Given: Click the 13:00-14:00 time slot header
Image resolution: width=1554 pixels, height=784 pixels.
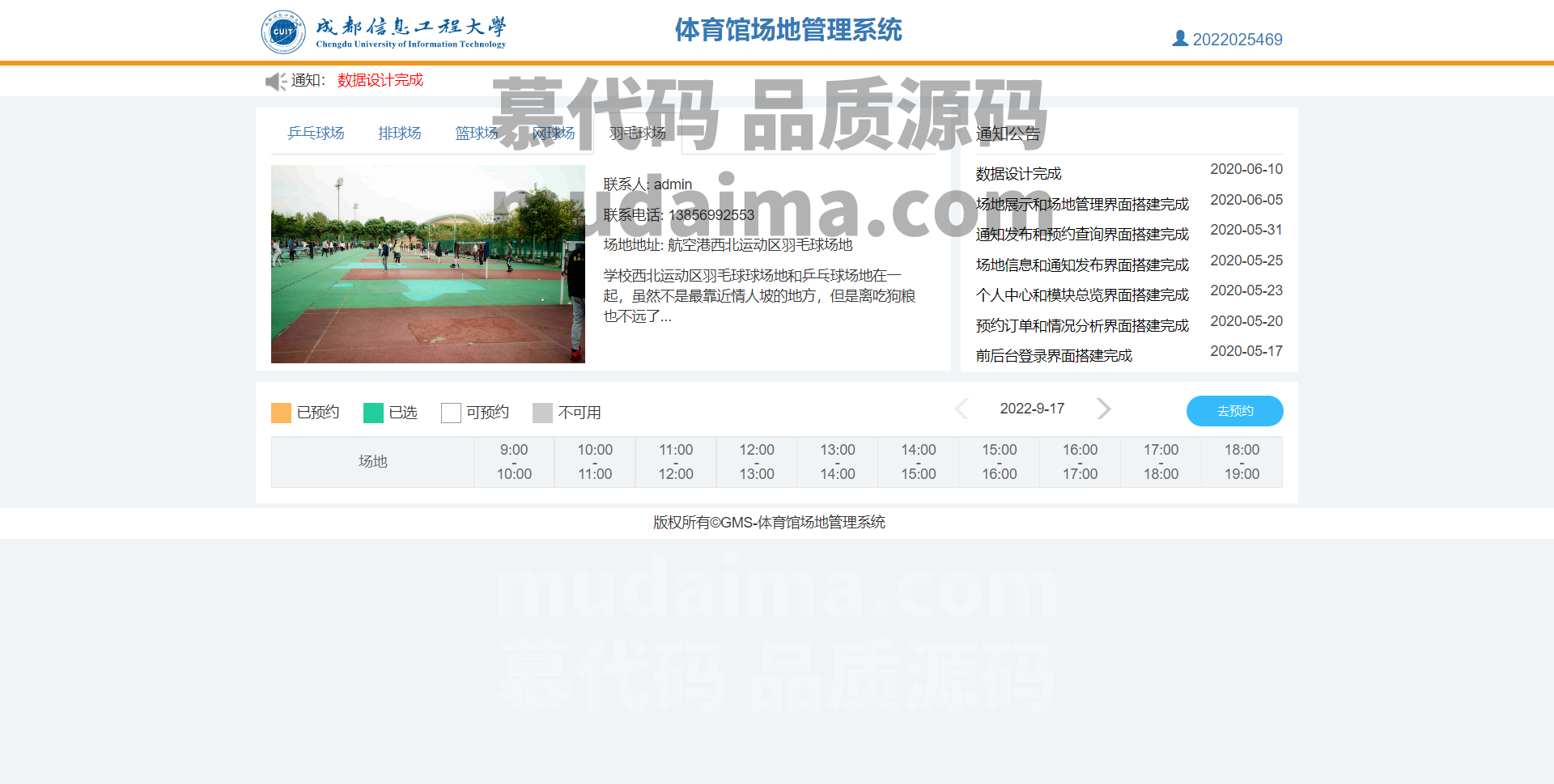Looking at the screenshot, I should 838,462.
